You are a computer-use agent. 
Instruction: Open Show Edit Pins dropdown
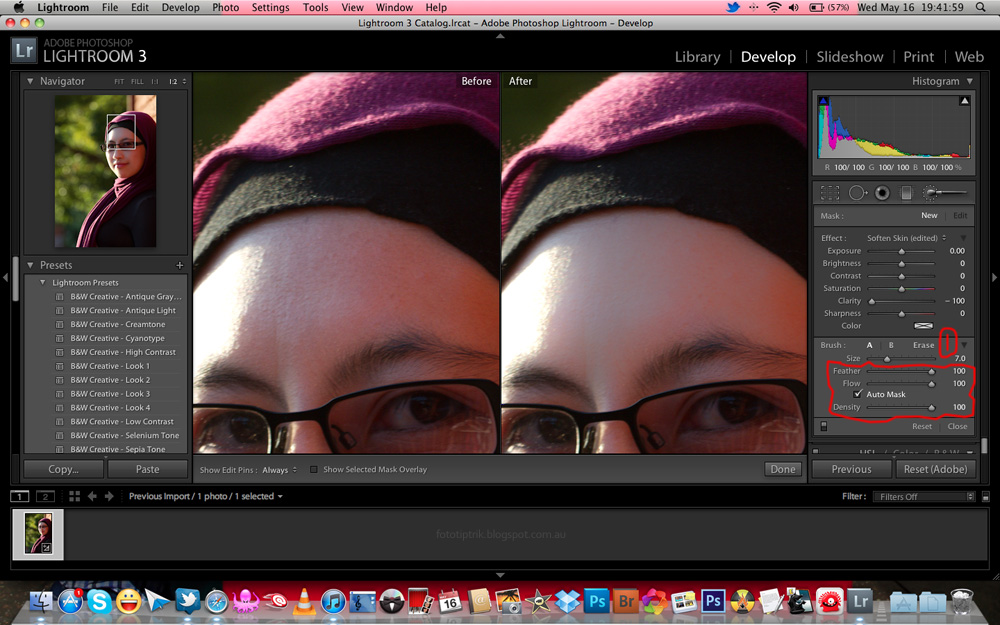click(x=279, y=470)
